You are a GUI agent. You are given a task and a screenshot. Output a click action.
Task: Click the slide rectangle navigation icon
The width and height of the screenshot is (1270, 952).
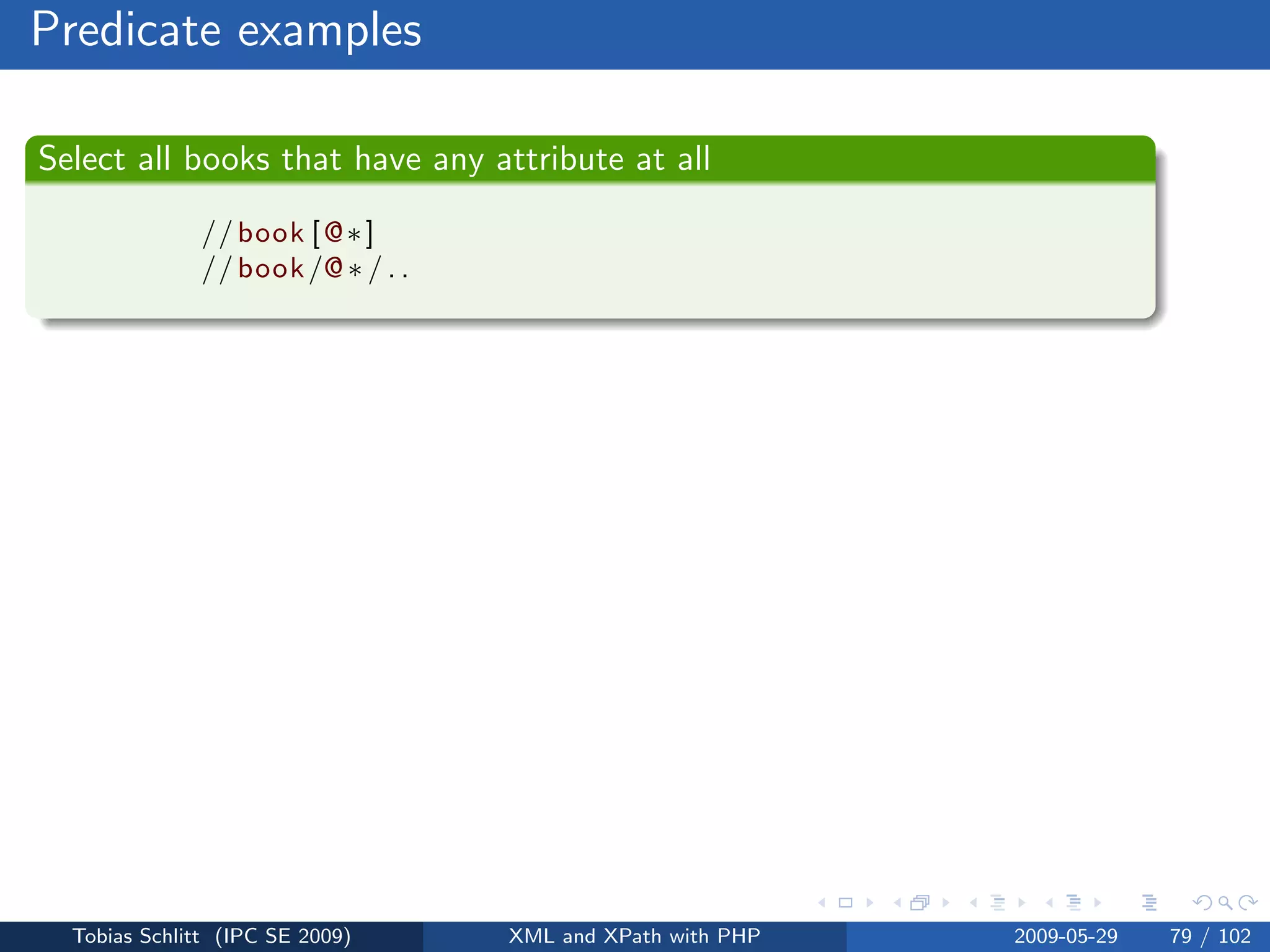point(845,903)
